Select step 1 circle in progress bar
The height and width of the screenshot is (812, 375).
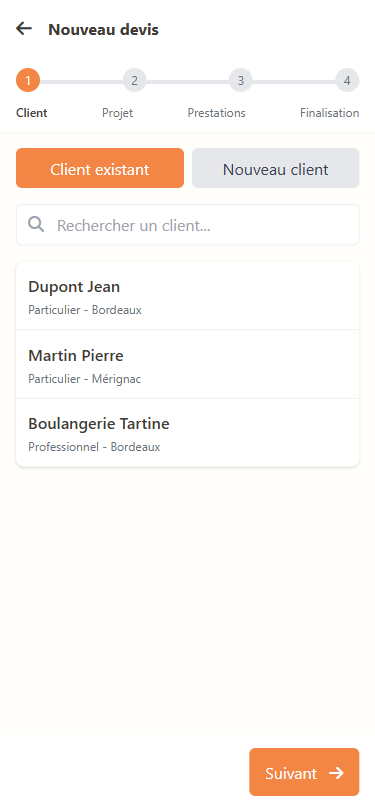click(x=28, y=80)
